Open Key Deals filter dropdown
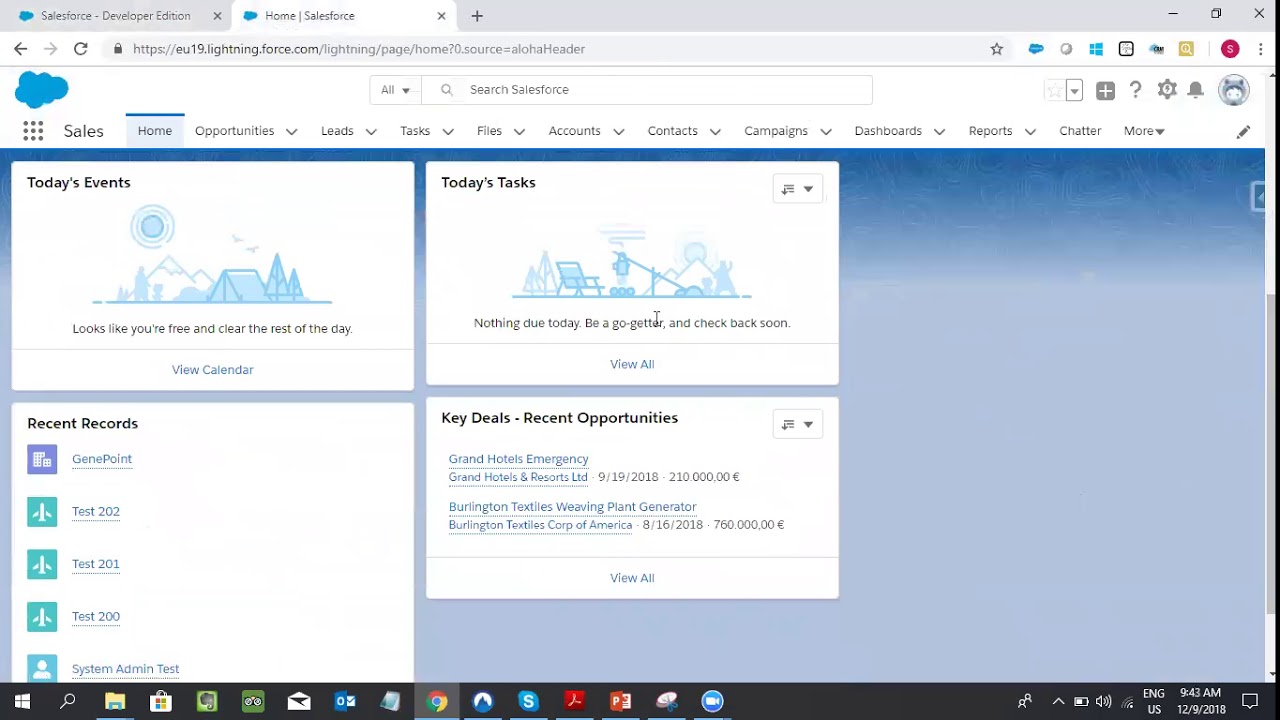This screenshot has height=720, width=1280. click(797, 425)
